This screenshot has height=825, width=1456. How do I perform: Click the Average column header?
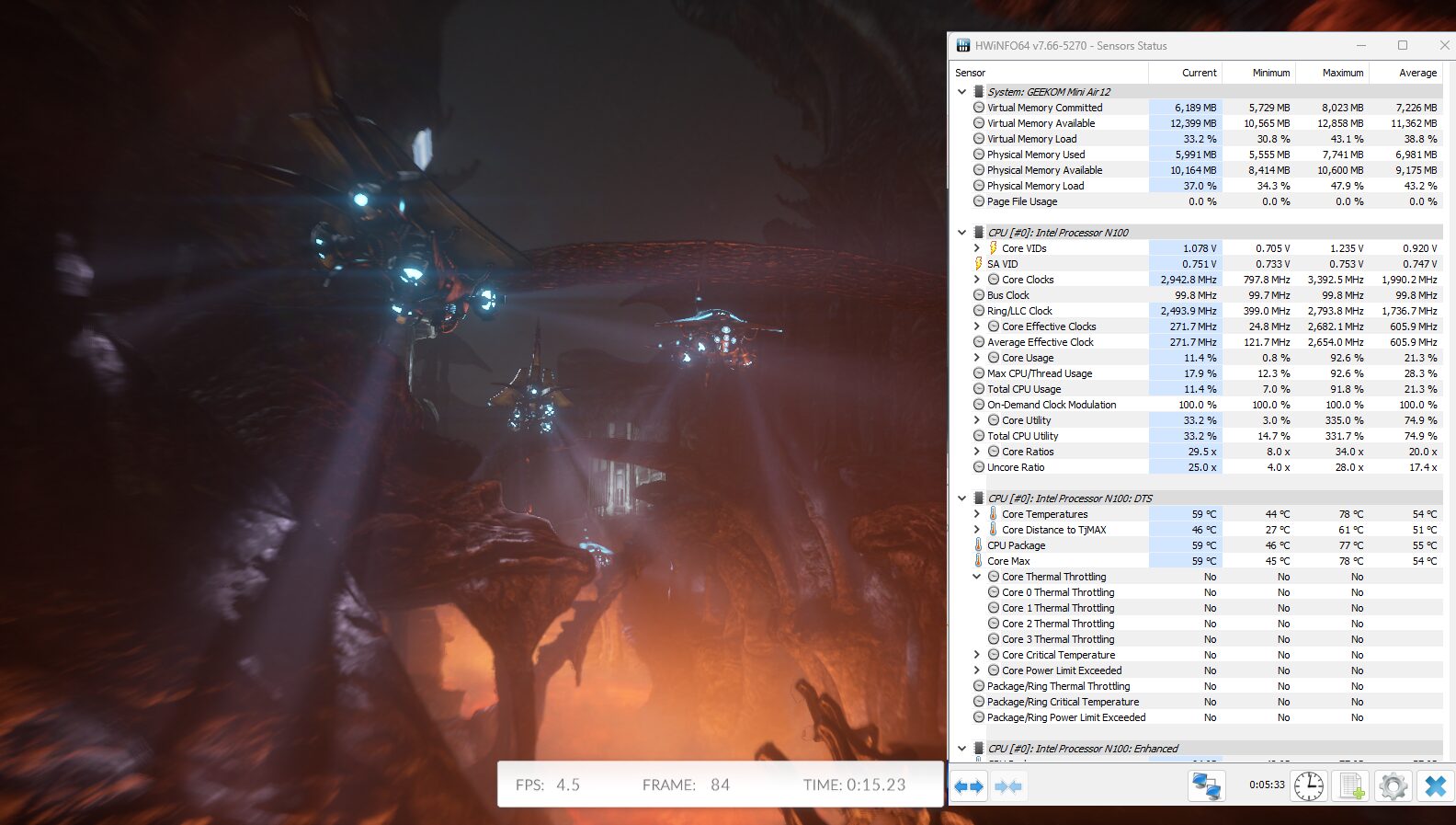click(x=1406, y=73)
